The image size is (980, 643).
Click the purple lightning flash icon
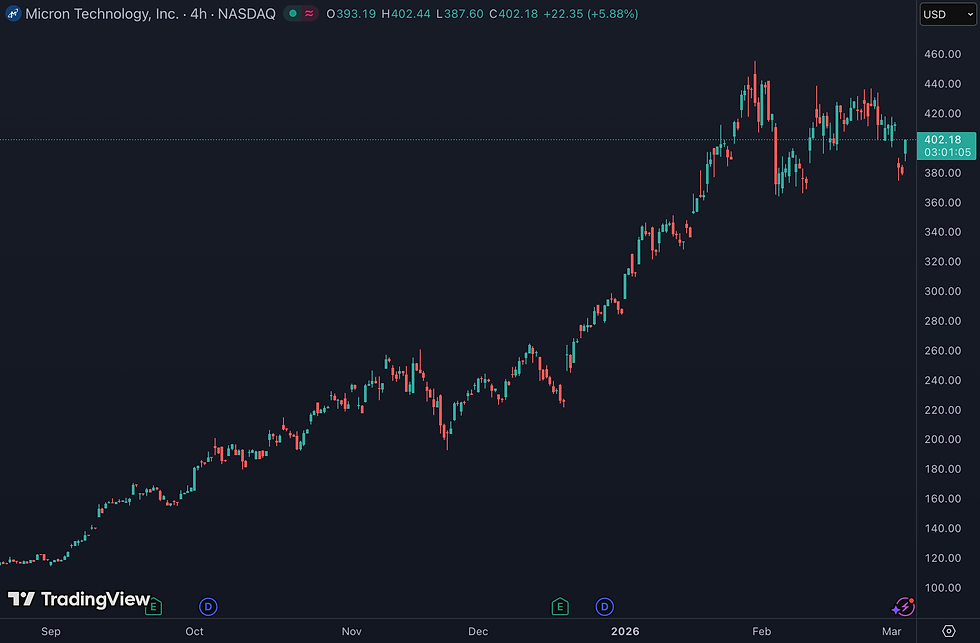[904, 607]
